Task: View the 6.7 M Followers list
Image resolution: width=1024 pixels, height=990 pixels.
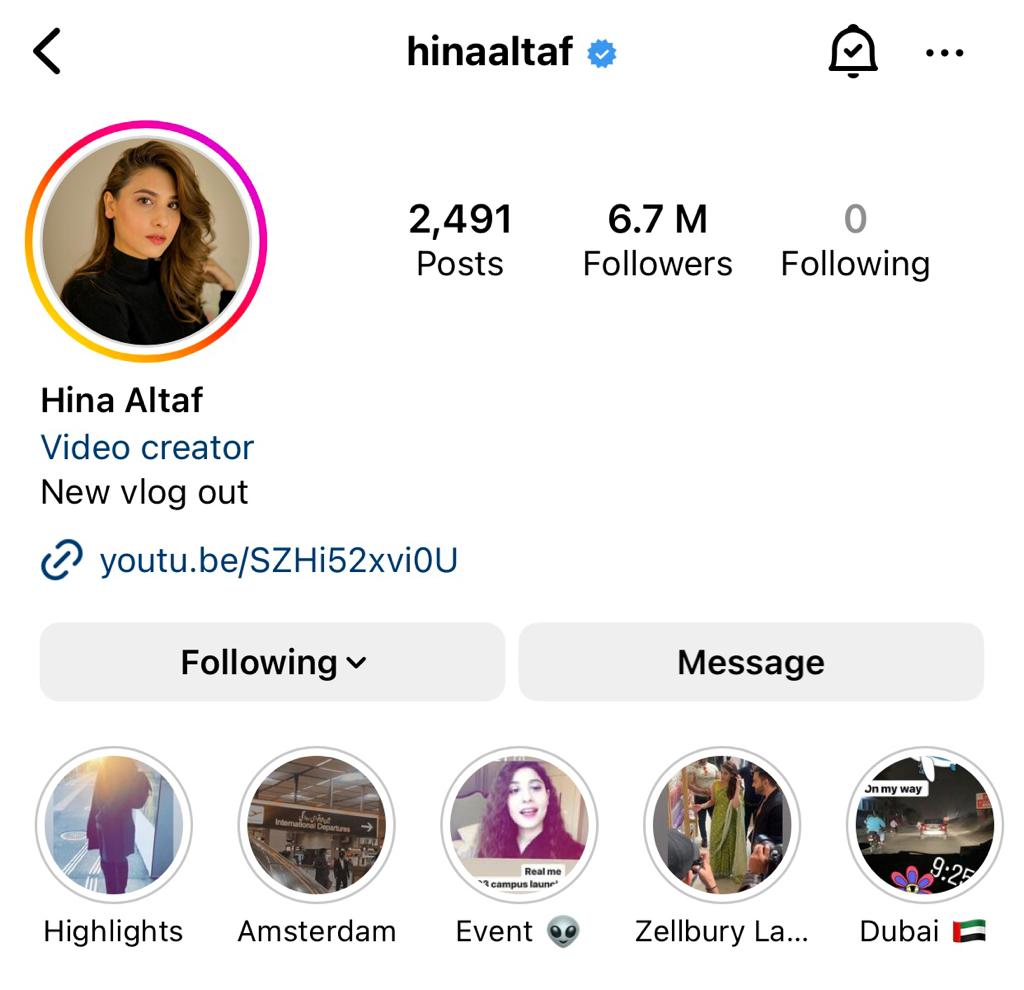Action: tap(658, 240)
